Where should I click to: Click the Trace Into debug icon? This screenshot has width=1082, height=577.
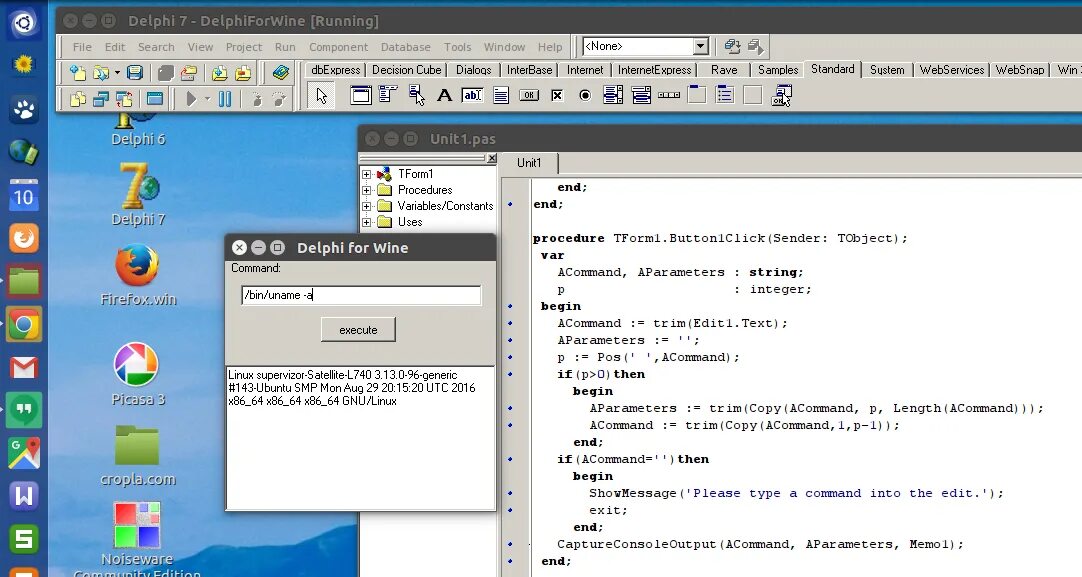tap(257, 99)
